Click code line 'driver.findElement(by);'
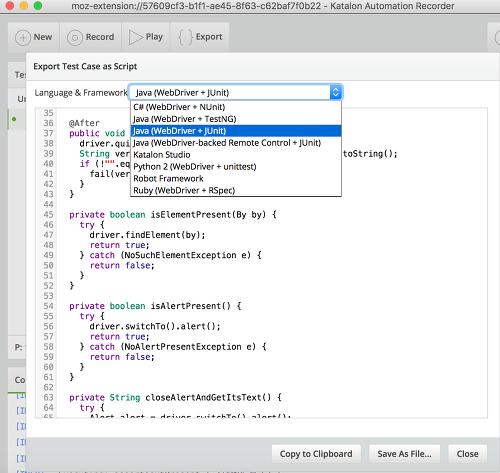Screen dimensions: 500x473 coord(147,235)
